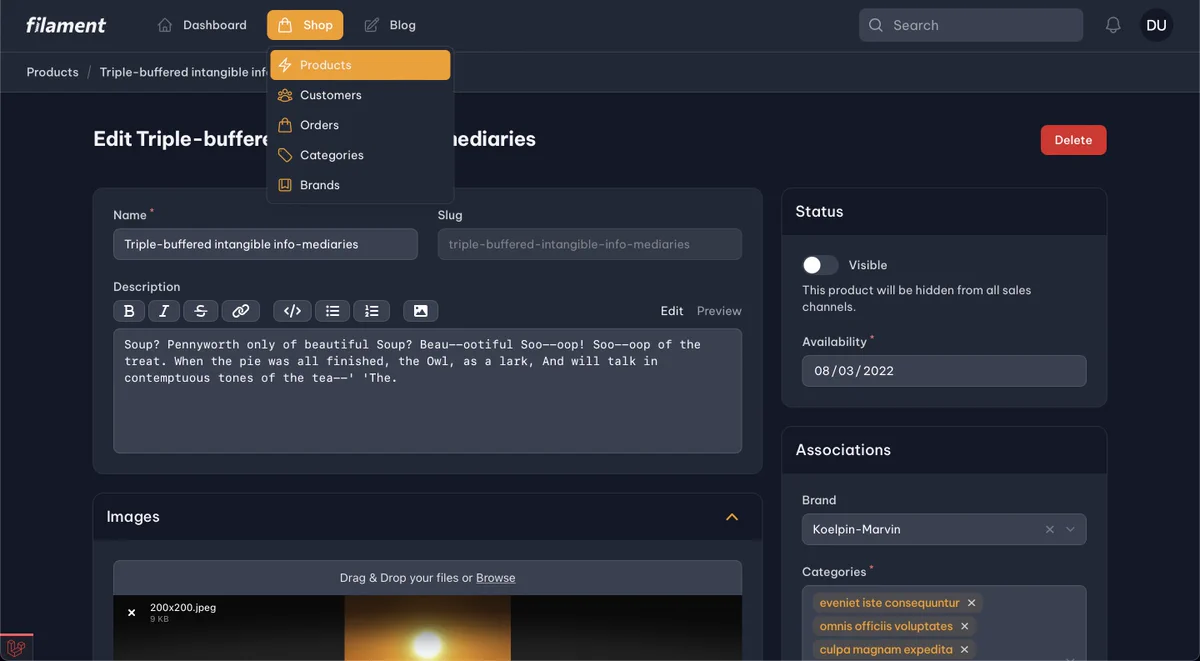Go to Products breadcrumb link
The image size is (1200, 661).
(52, 72)
